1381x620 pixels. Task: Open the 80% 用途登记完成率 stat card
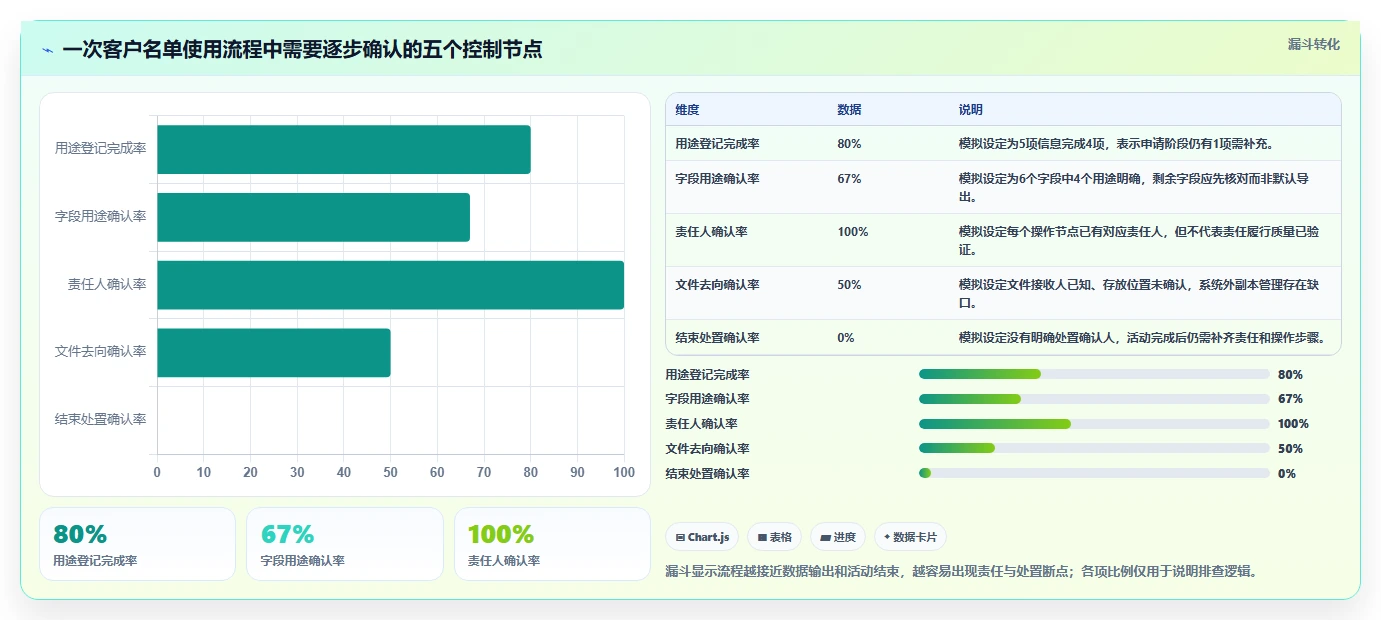[x=137, y=544]
